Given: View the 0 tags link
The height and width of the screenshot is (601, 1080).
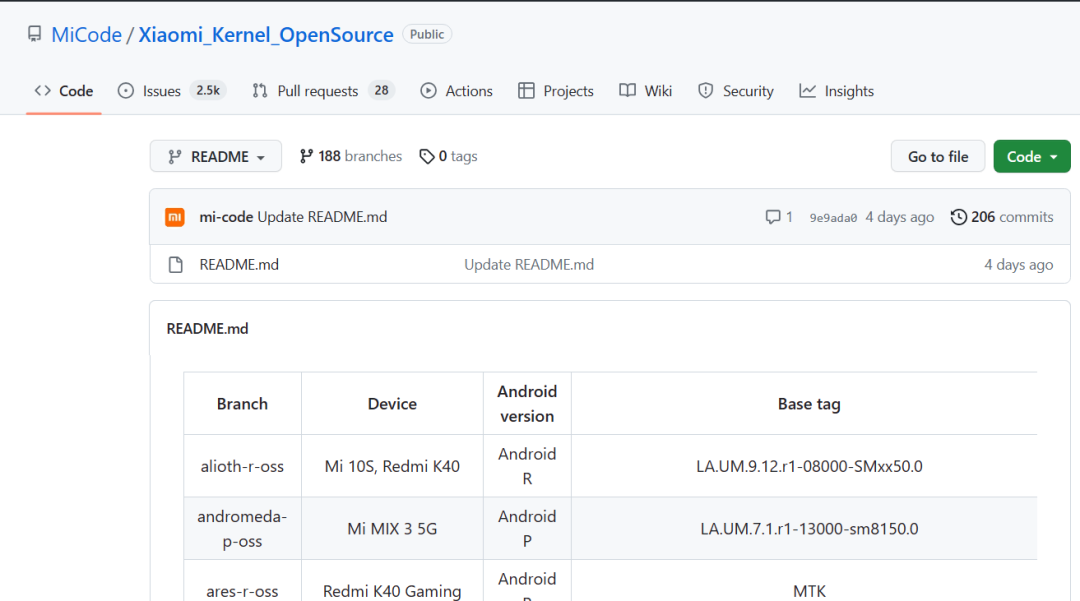Looking at the screenshot, I should [448, 156].
